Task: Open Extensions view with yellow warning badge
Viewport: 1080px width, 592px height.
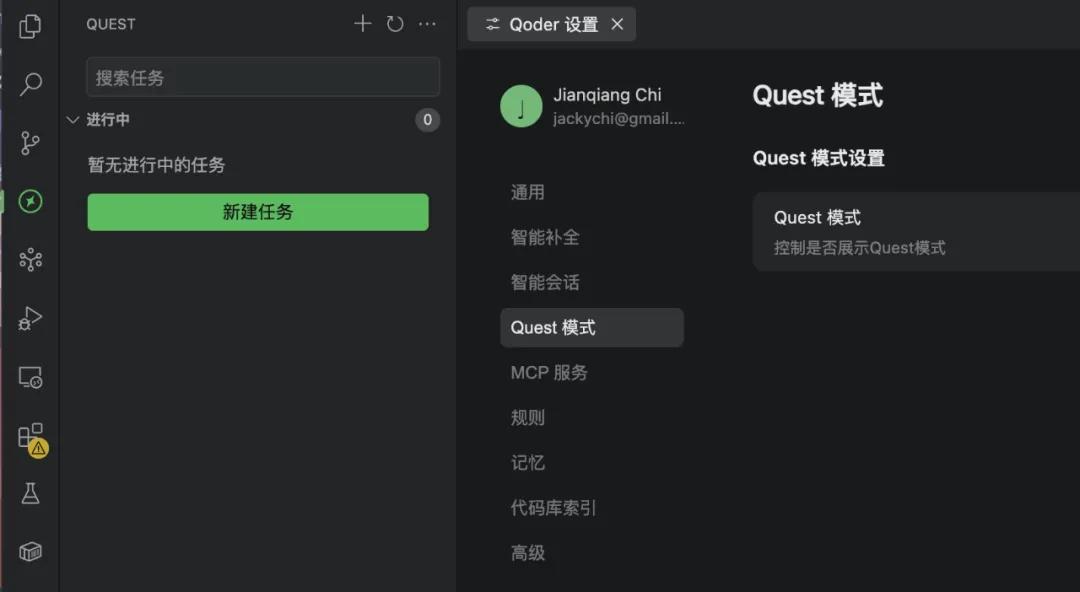Action: tap(29, 436)
